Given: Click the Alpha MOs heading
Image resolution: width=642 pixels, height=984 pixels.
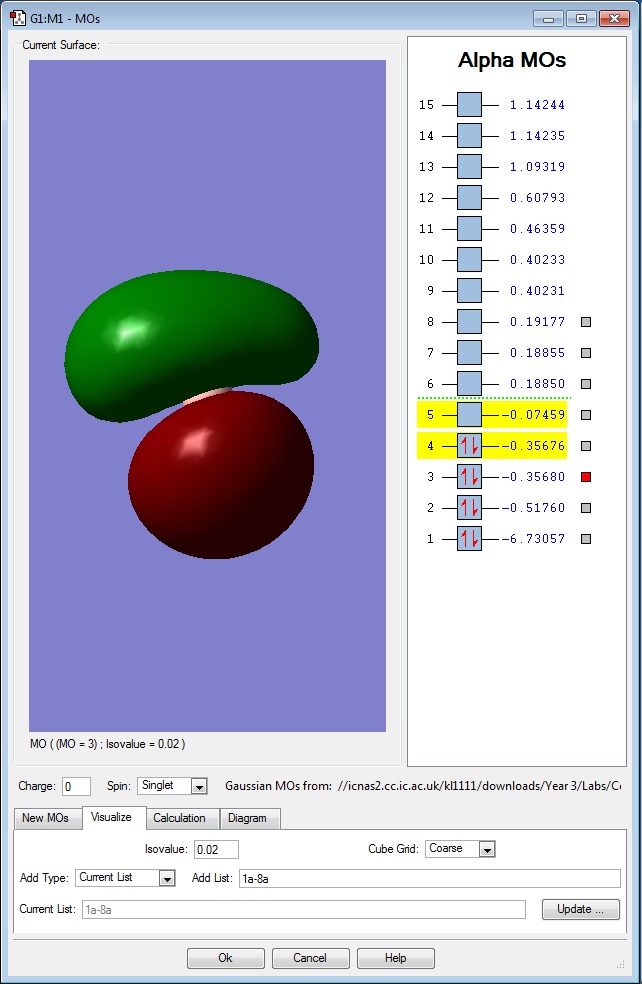Looking at the screenshot, I should point(512,60).
